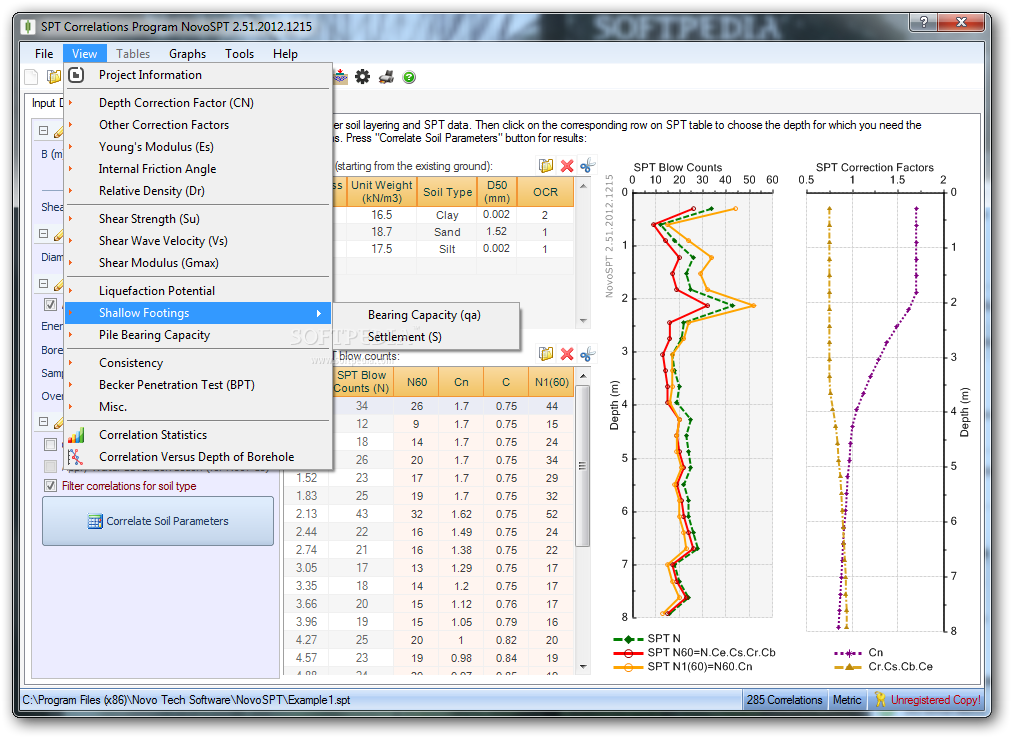This screenshot has width=1012, height=738.
Task: Click the file path in status bar
Action: click(187, 700)
